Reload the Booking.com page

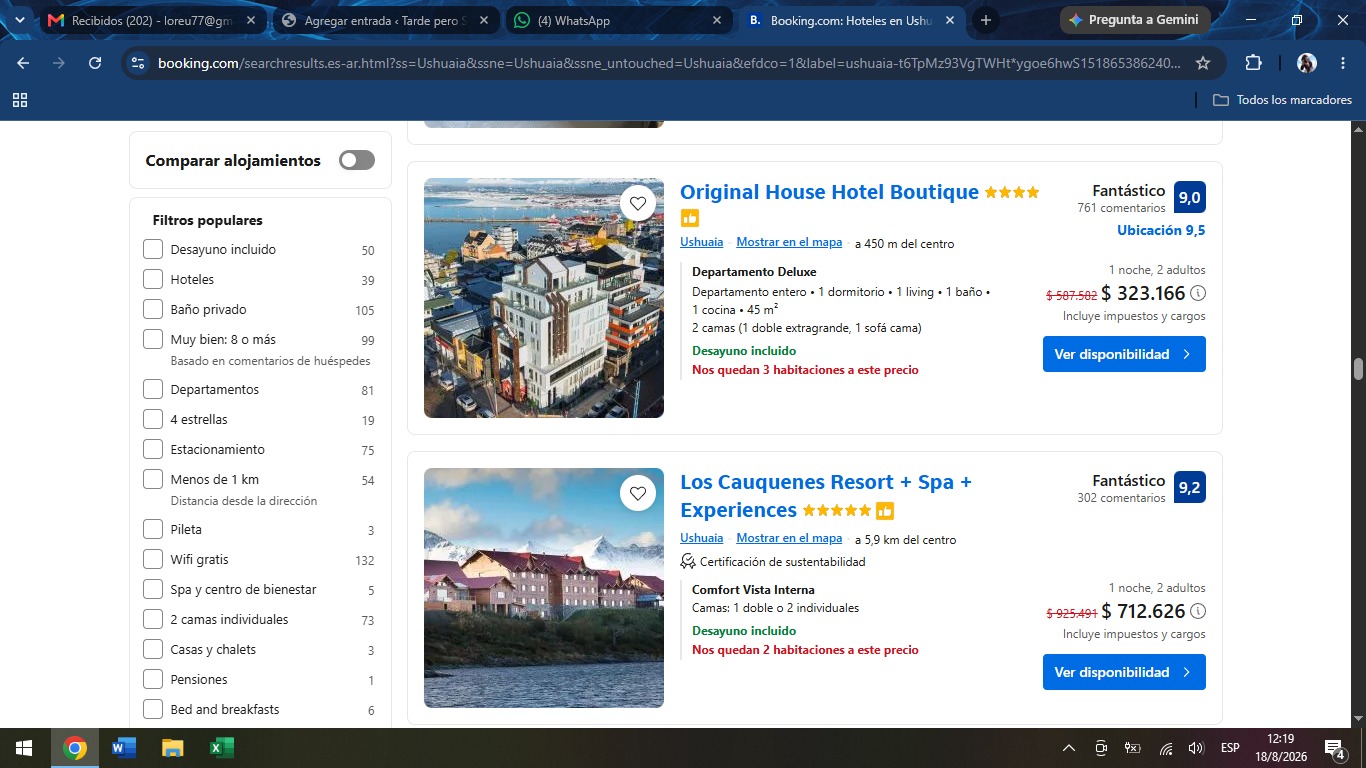coord(95,63)
